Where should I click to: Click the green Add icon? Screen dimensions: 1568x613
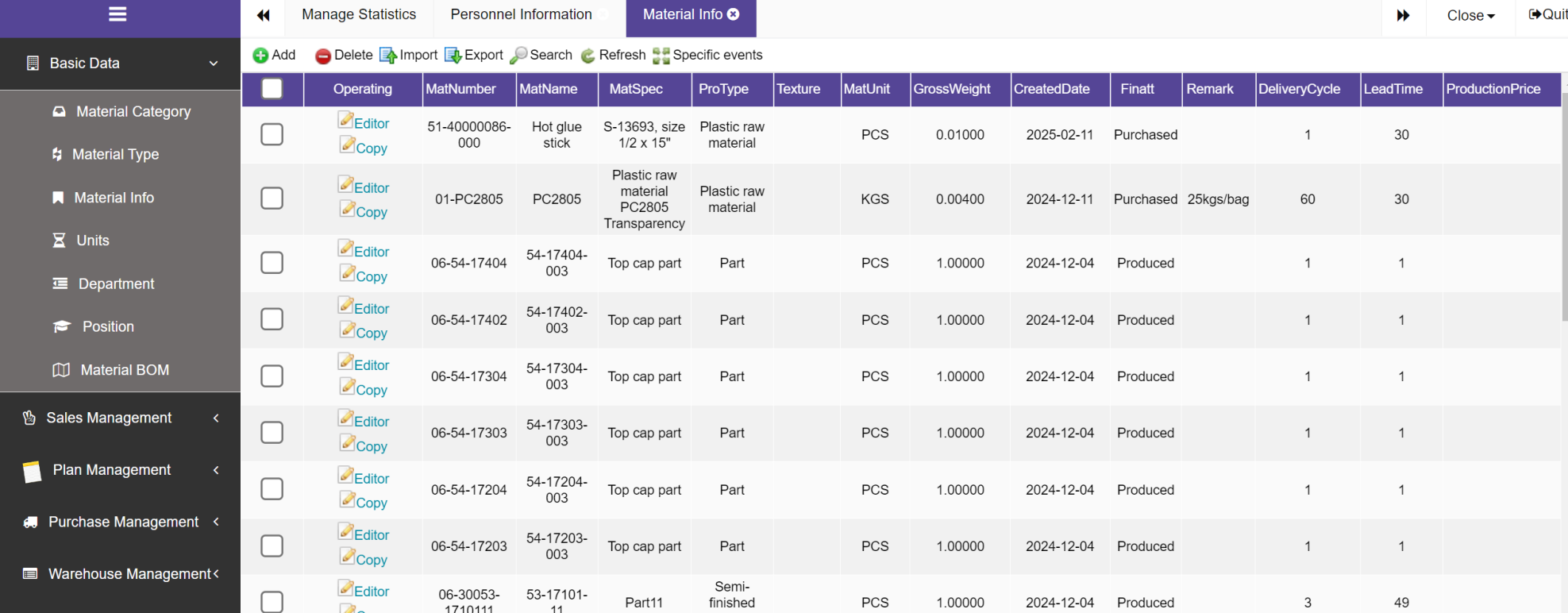260,56
